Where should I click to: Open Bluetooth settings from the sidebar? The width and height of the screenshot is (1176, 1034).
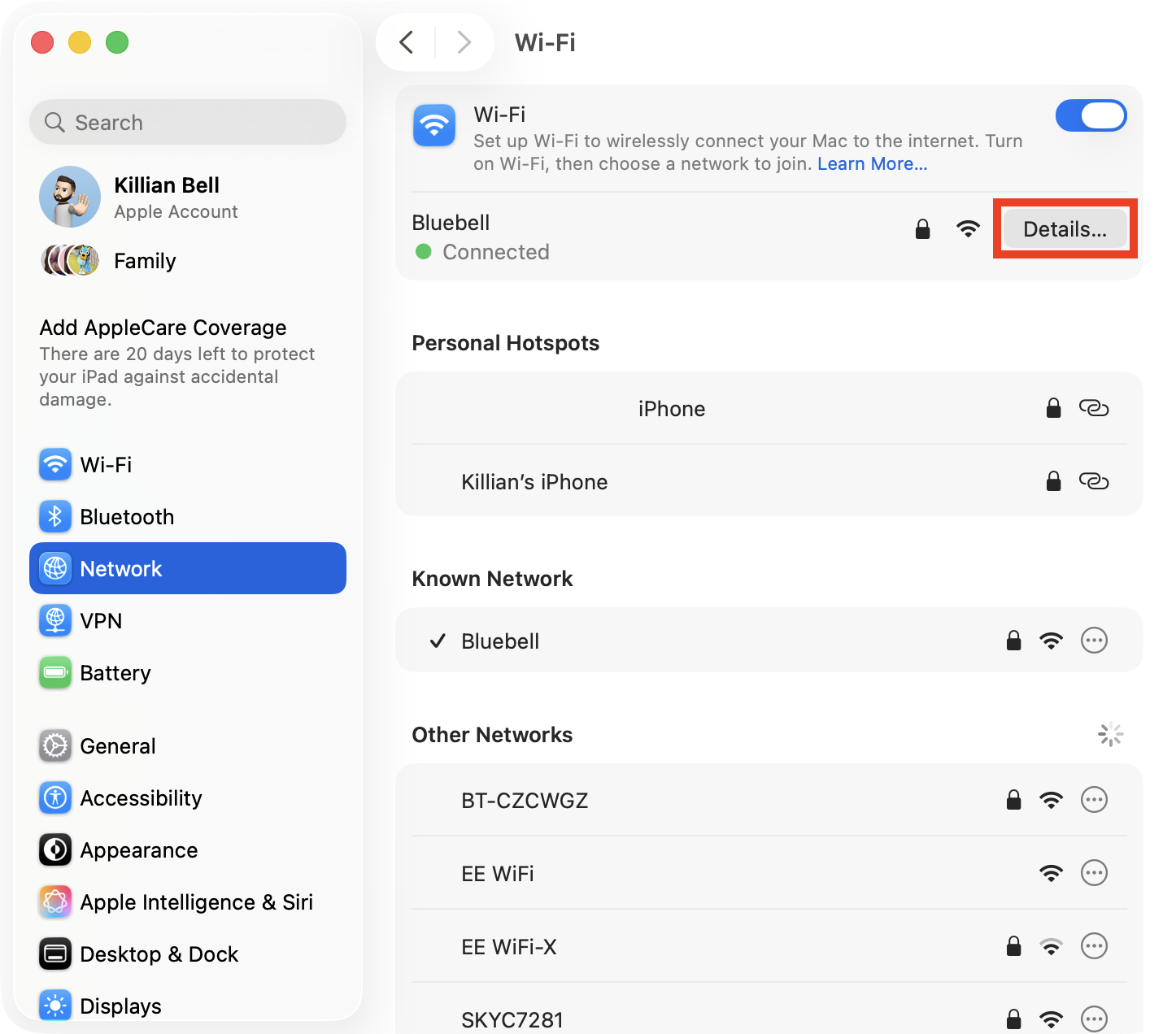[54, 516]
